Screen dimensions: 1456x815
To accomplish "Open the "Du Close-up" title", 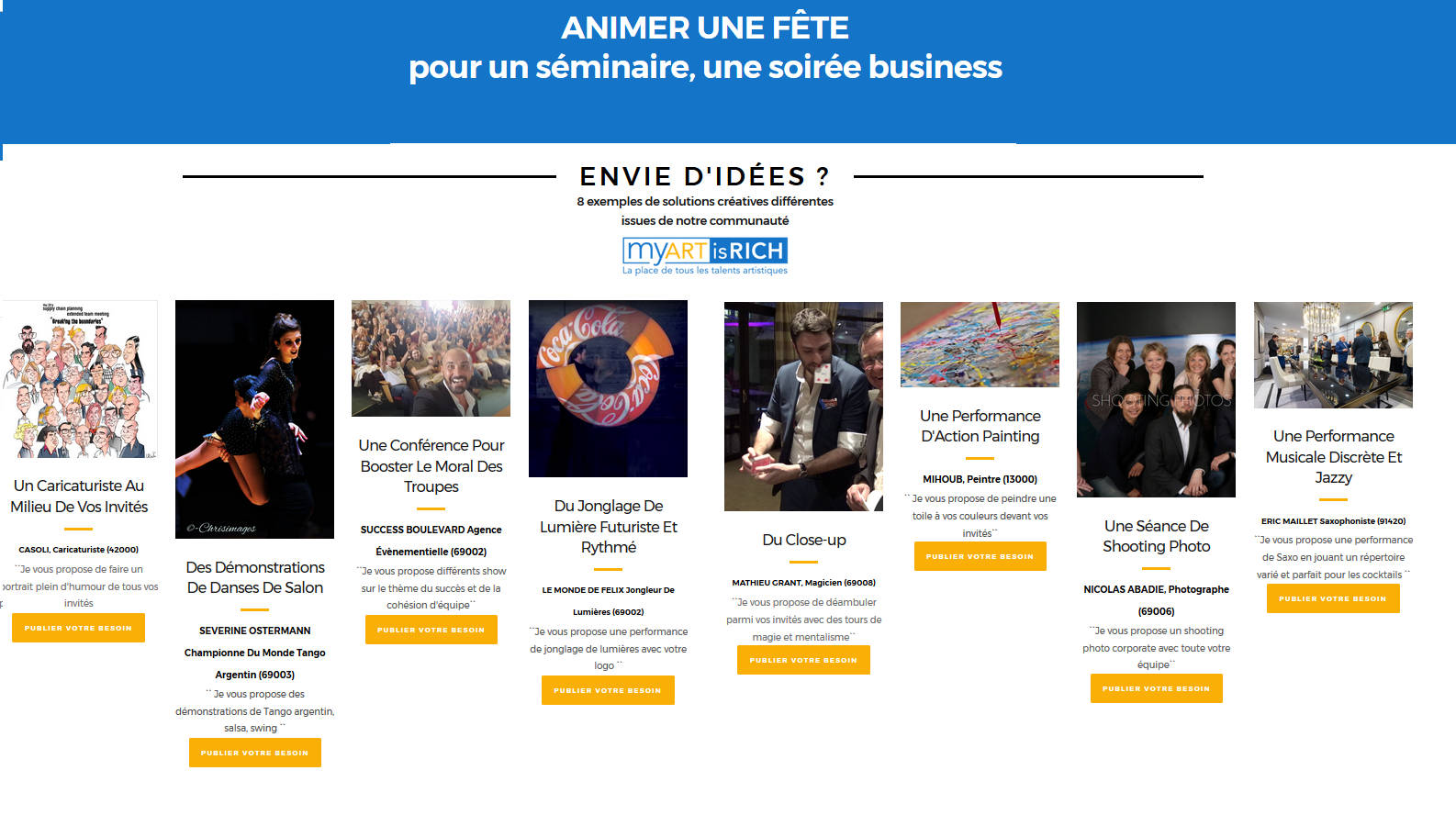I will click(803, 540).
